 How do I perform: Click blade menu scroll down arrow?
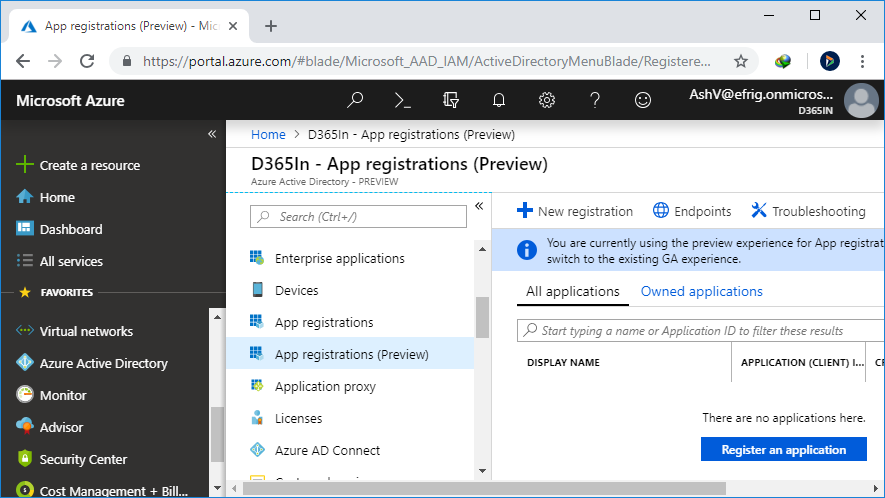[x=482, y=471]
